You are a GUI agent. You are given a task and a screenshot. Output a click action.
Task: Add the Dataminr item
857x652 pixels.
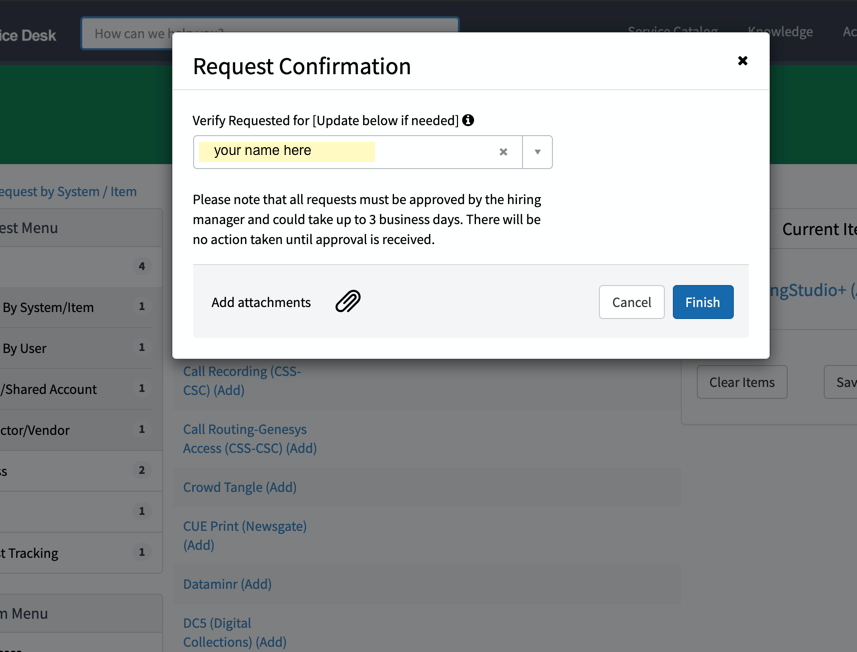[227, 584]
